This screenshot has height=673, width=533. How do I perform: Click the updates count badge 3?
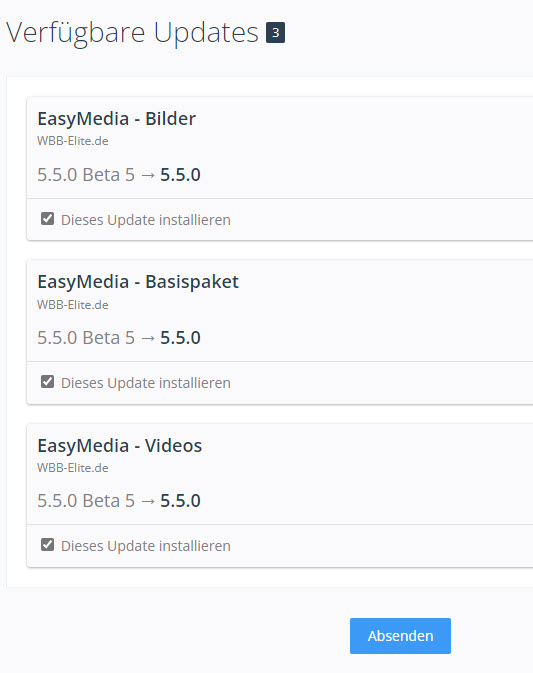tap(276, 33)
